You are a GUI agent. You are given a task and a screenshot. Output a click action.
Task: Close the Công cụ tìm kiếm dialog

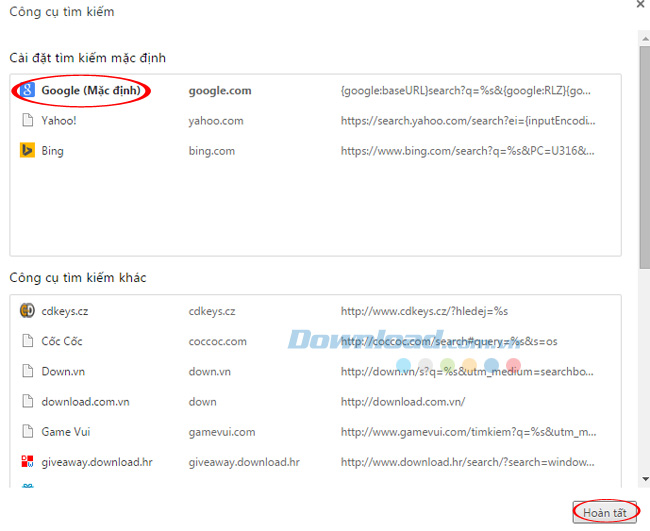pos(640,4)
